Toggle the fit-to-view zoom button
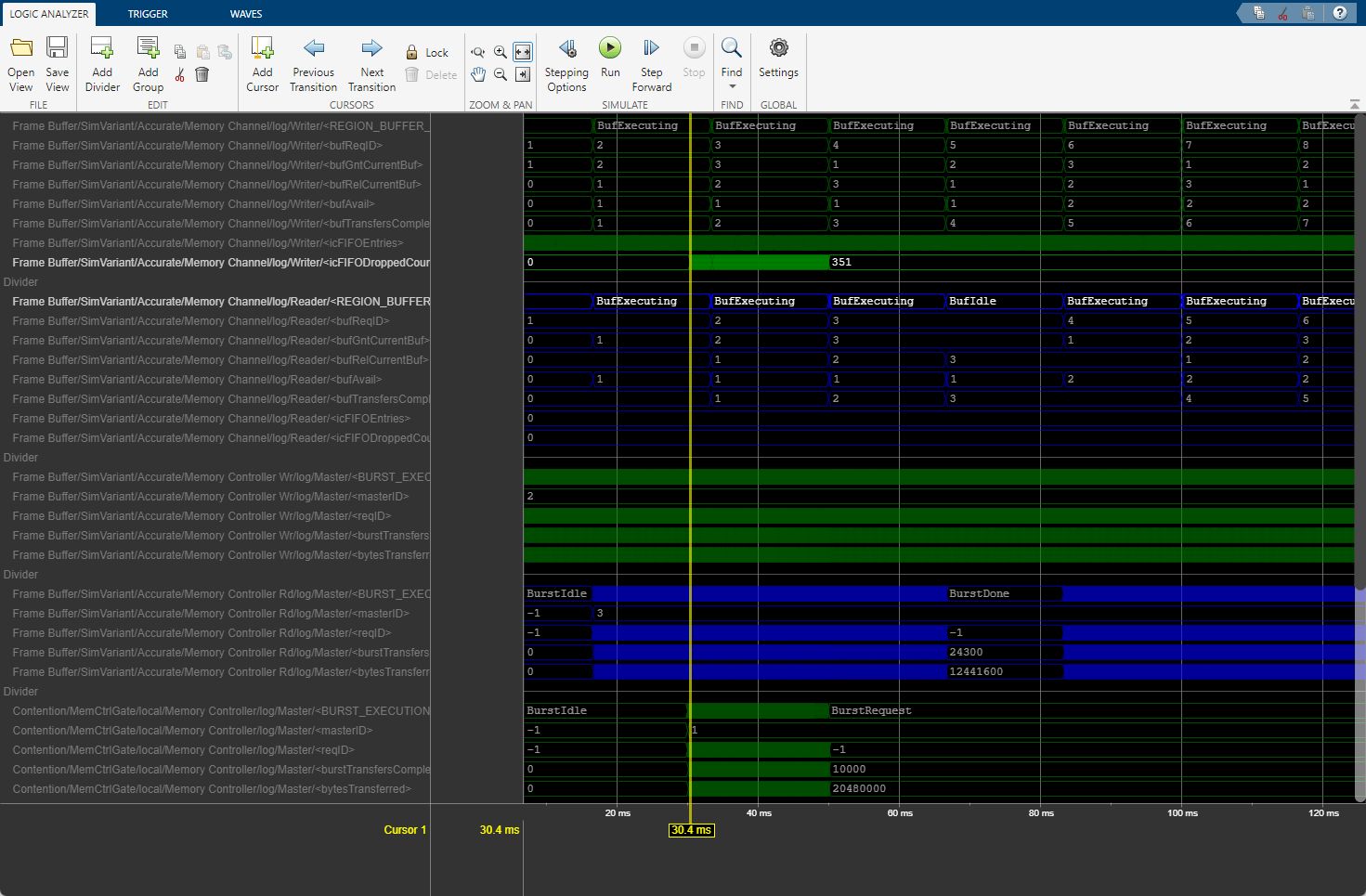 coord(523,53)
